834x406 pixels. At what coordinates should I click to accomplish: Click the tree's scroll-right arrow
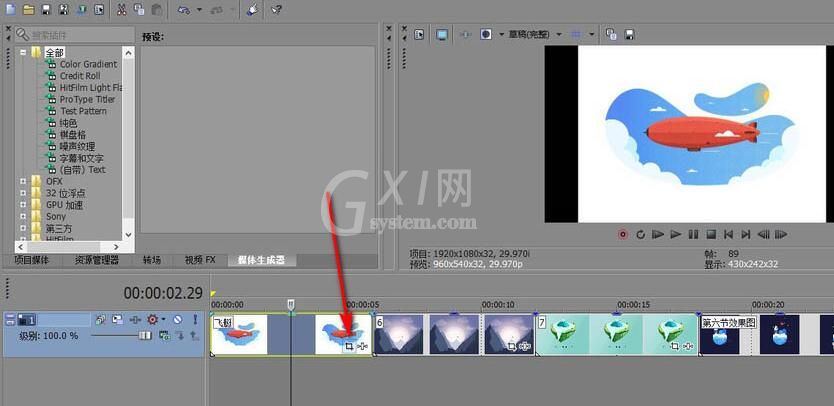tap(116, 247)
